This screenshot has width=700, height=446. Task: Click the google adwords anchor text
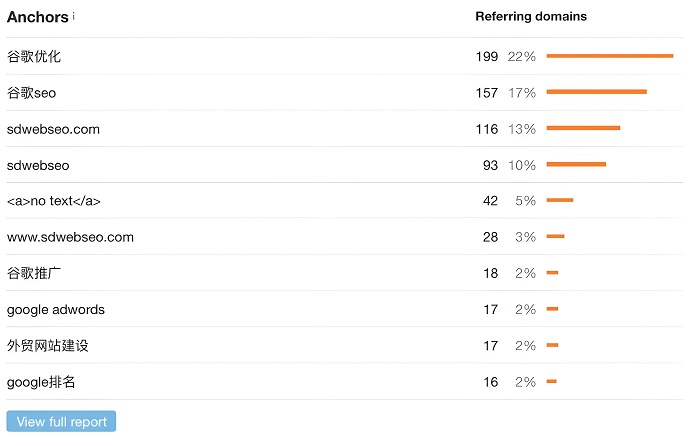tap(56, 310)
